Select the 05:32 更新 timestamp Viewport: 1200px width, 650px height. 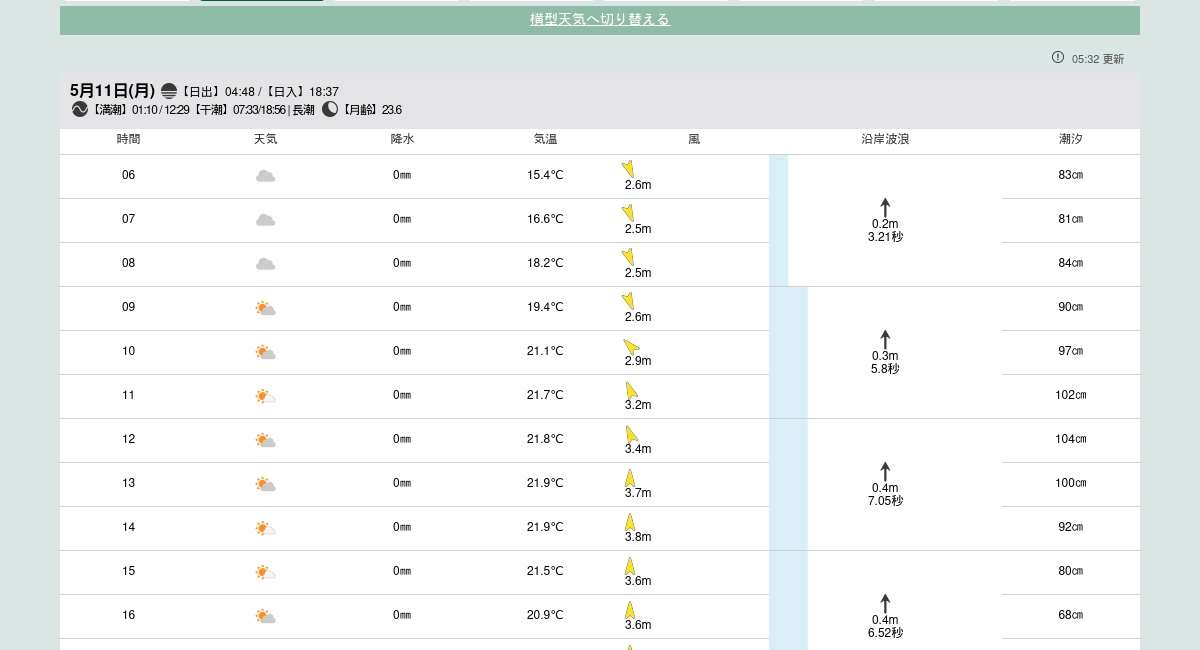[x=1098, y=59]
